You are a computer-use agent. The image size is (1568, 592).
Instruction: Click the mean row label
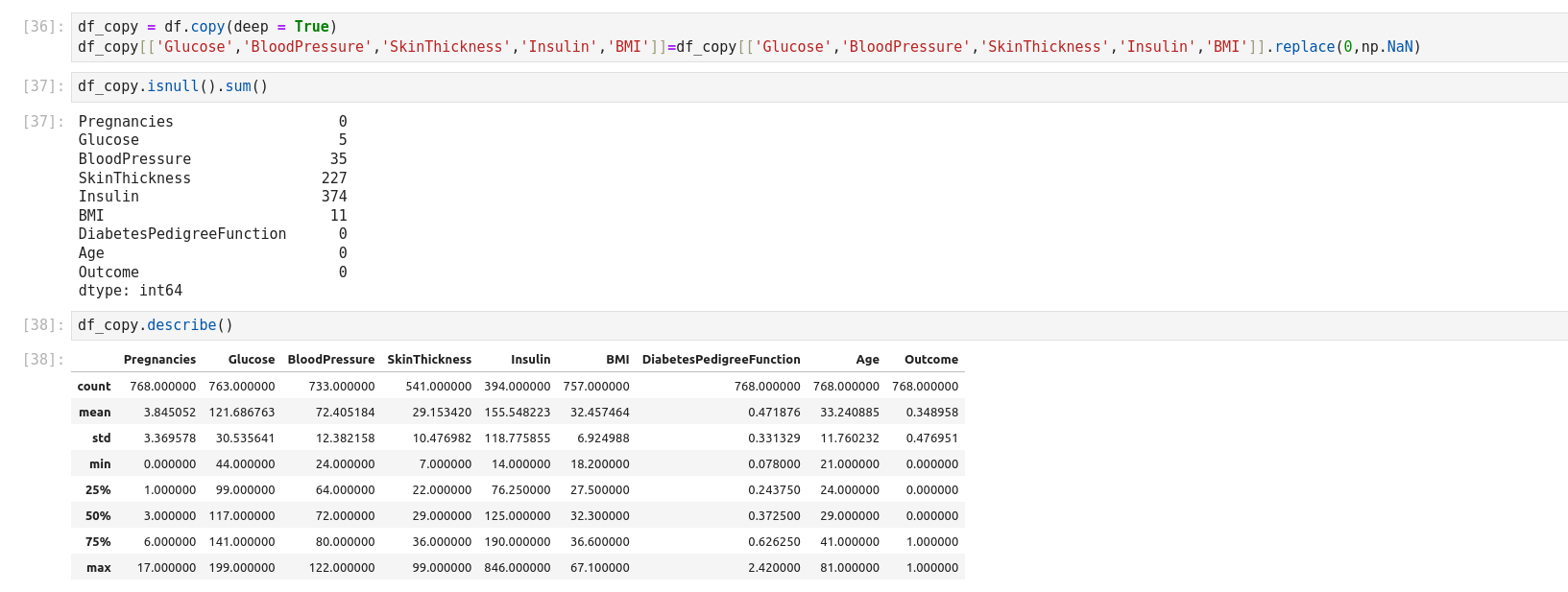click(95, 413)
